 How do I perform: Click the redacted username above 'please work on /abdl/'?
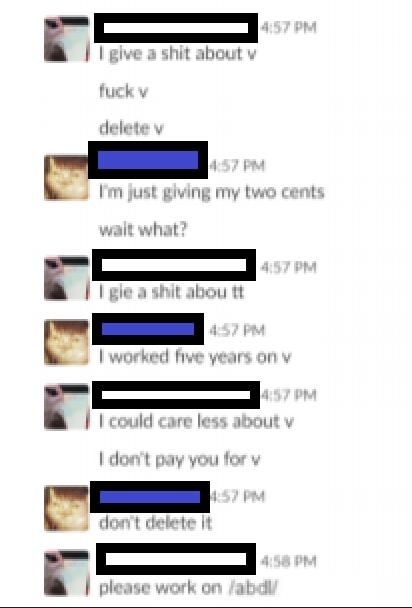click(x=176, y=559)
